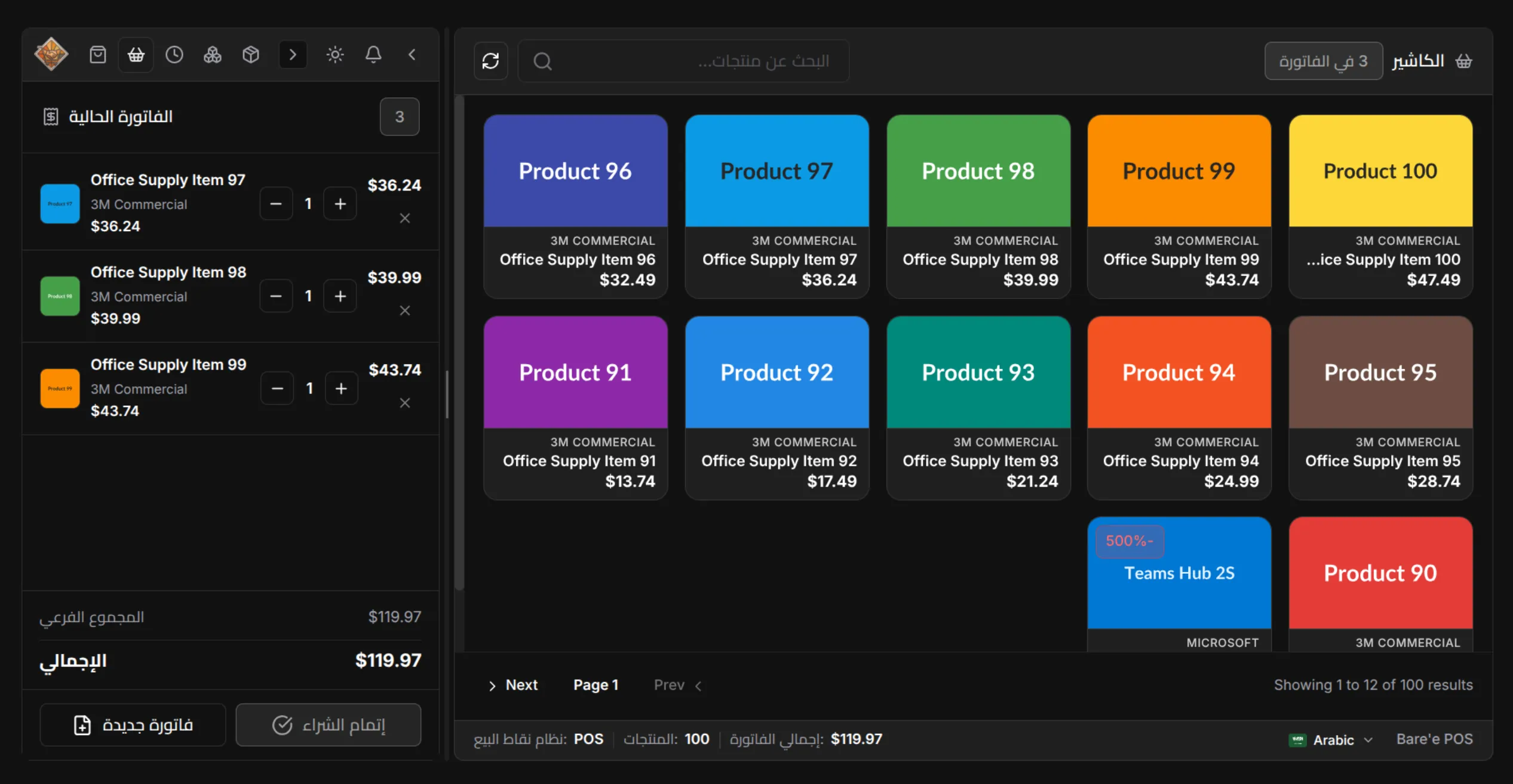Remove Office Supply Item 98 from invoice
1513x784 pixels.
pos(405,310)
